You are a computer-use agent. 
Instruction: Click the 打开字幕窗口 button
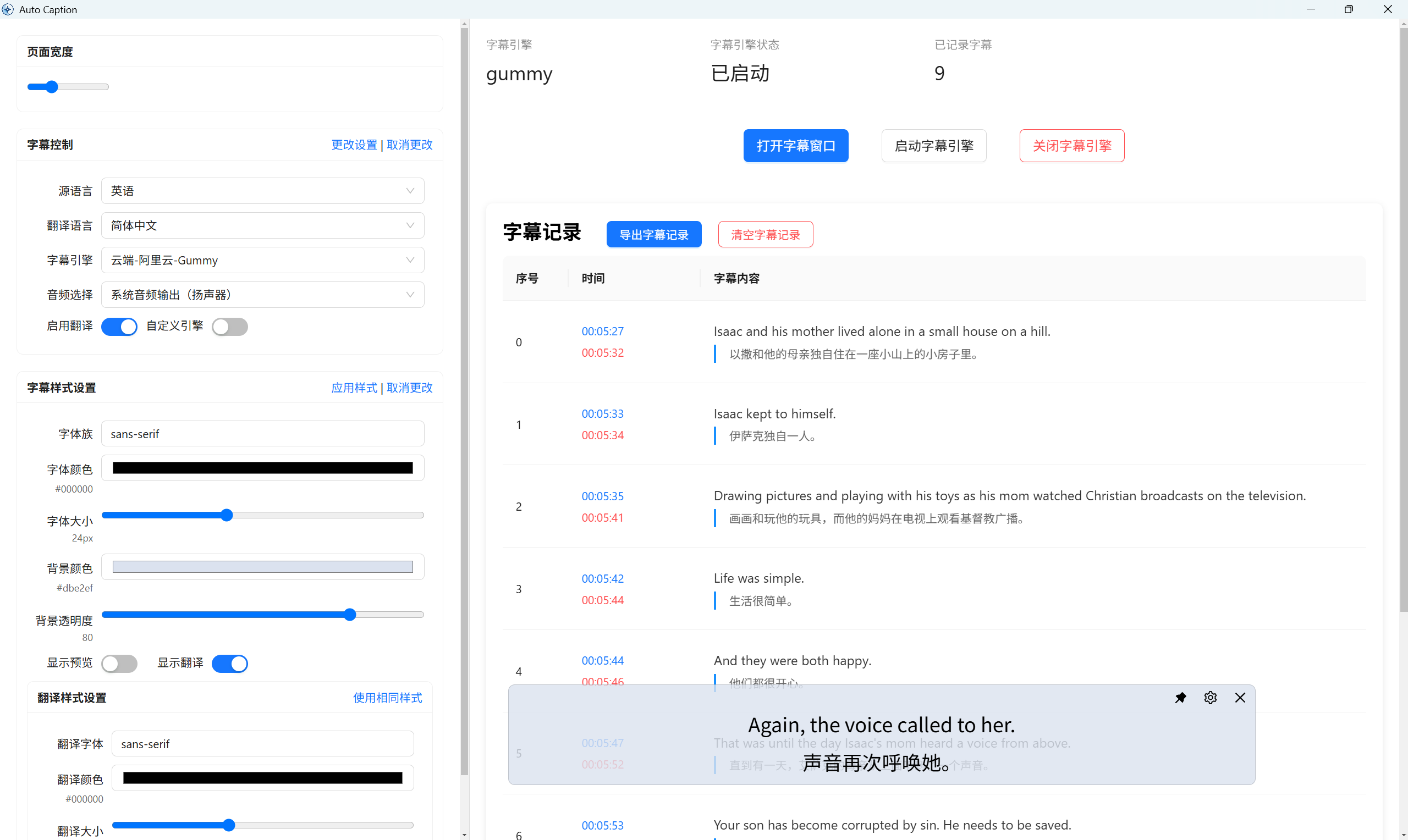[795, 146]
